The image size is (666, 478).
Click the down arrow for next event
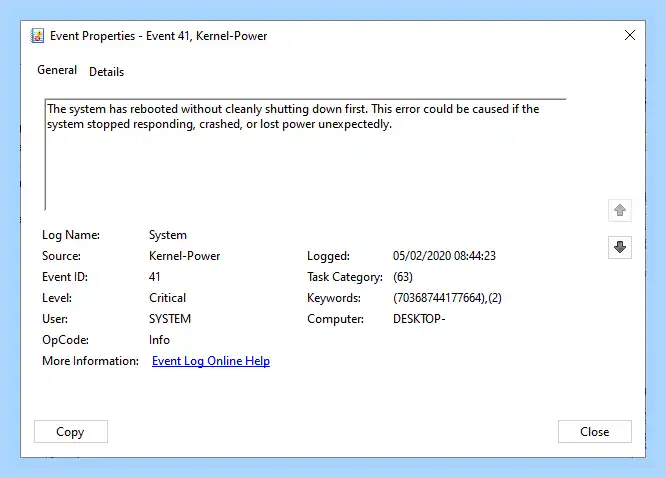(620, 247)
